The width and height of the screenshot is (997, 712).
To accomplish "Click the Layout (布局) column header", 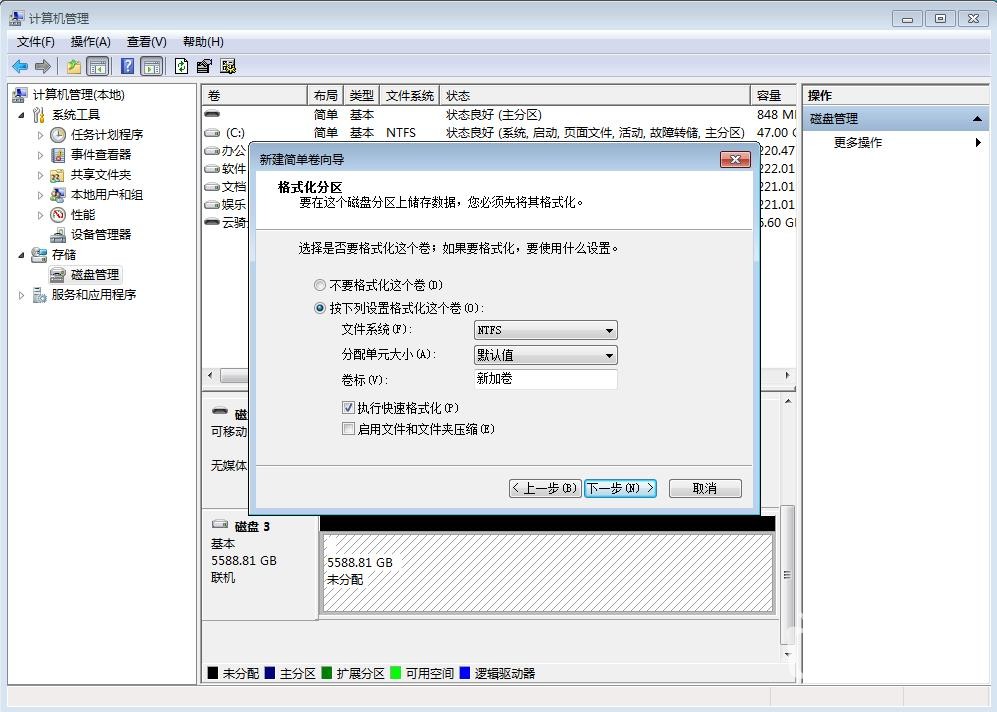I will 325,95.
